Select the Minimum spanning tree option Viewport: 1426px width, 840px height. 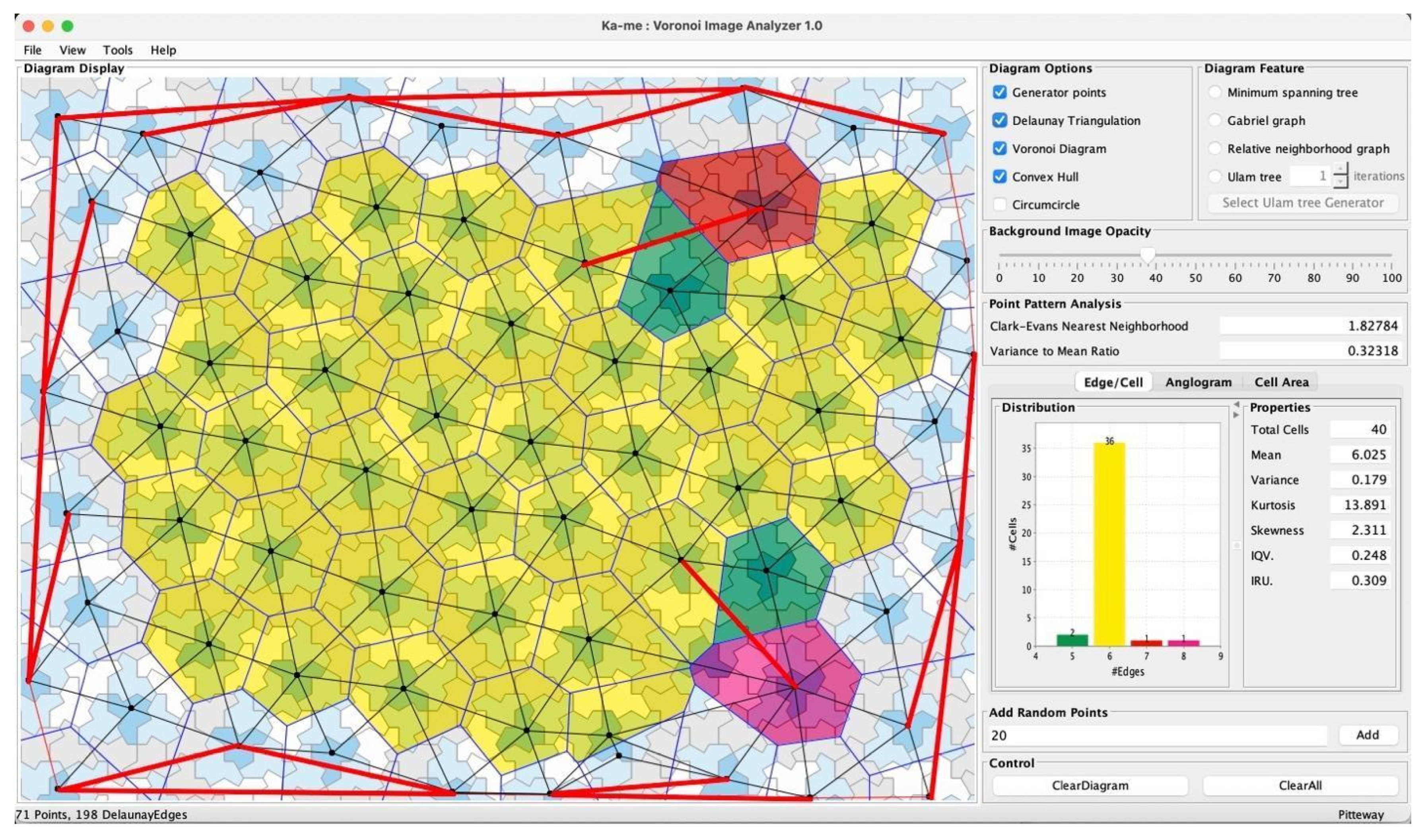click(x=1214, y=92)
